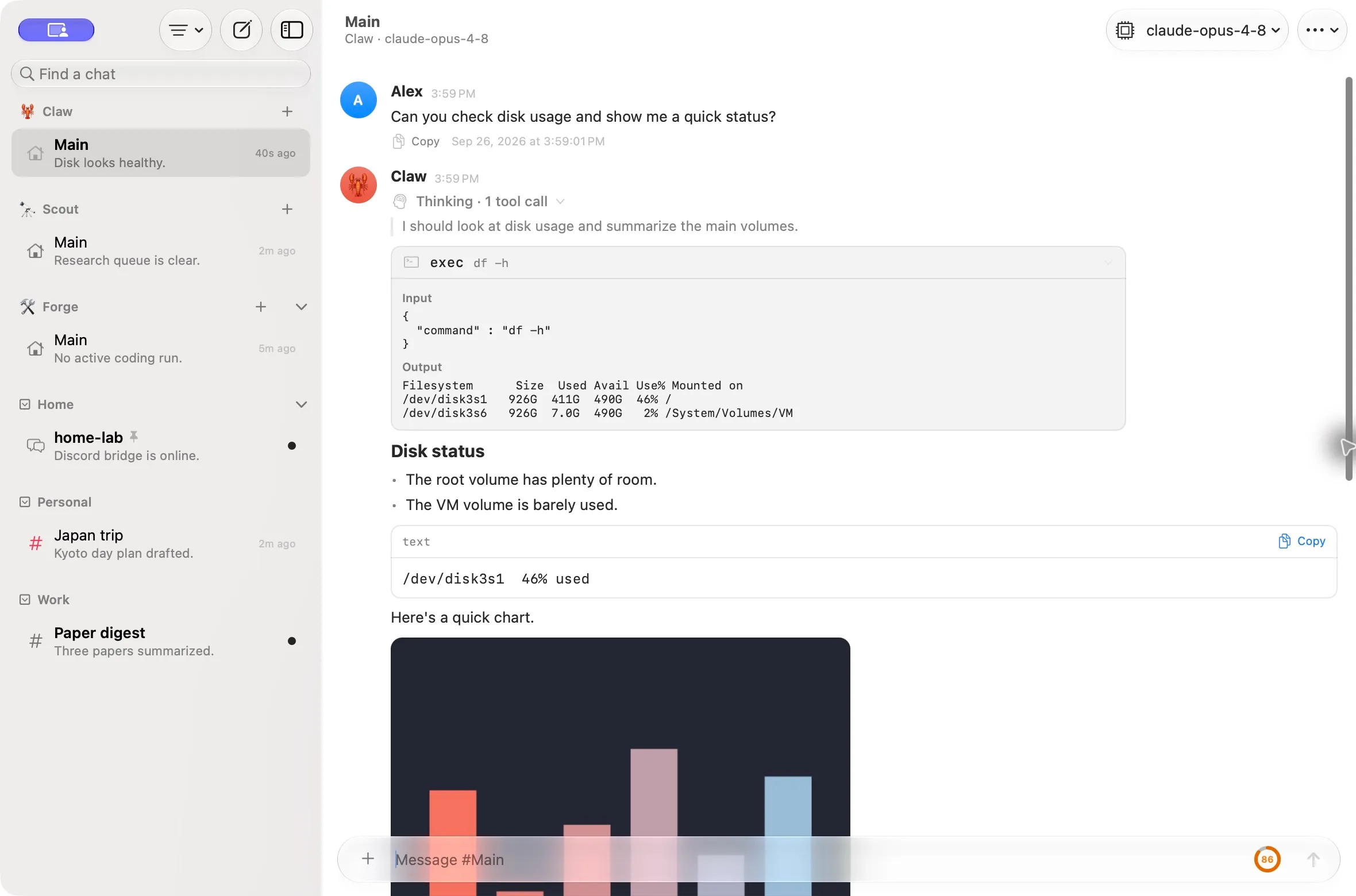Add a new chat under Scout
The image size is (1356, 896).
tap(287, 209)
